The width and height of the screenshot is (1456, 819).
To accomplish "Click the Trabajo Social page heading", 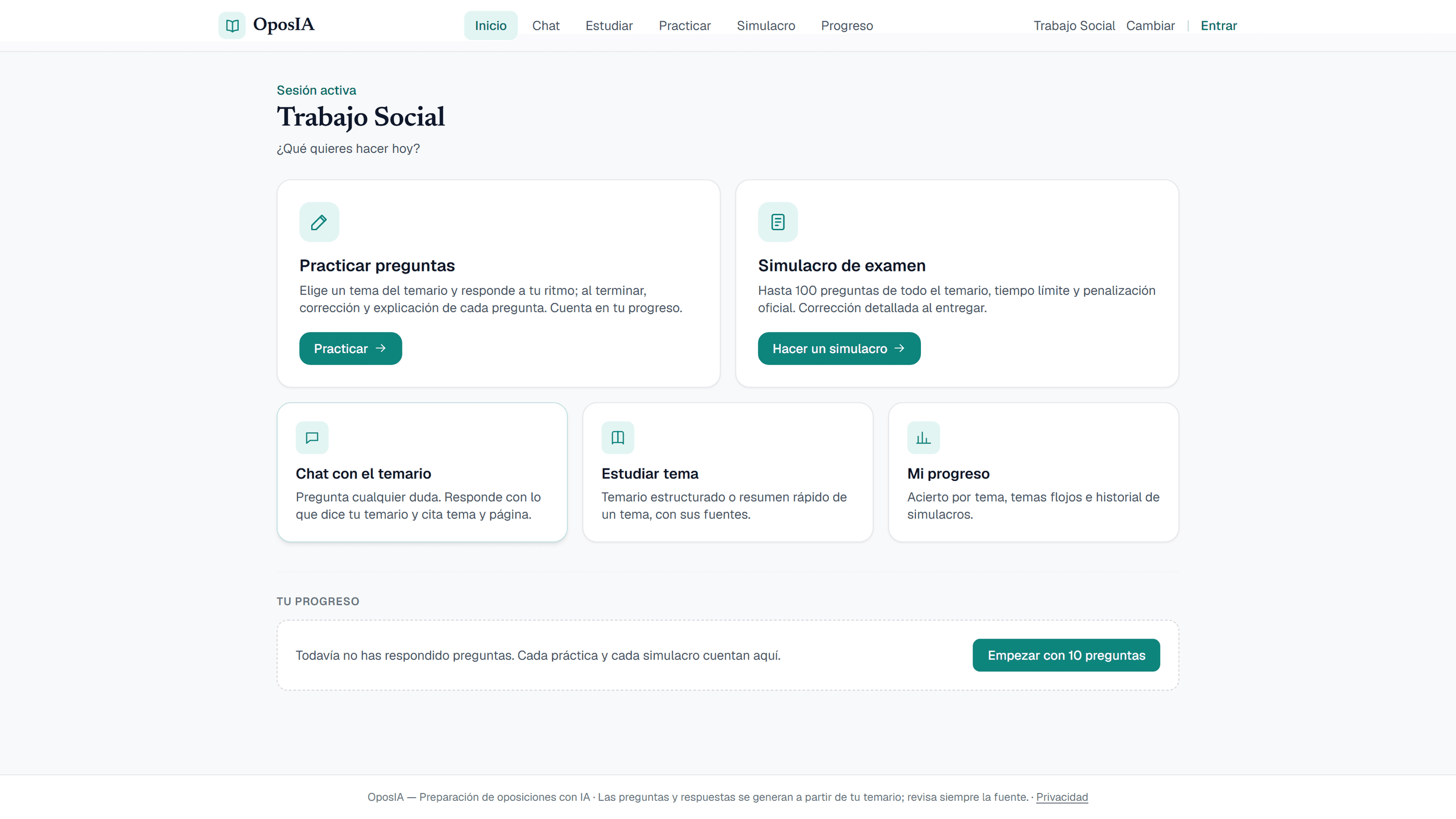I will pyautogui.click(x=360, y=117).
